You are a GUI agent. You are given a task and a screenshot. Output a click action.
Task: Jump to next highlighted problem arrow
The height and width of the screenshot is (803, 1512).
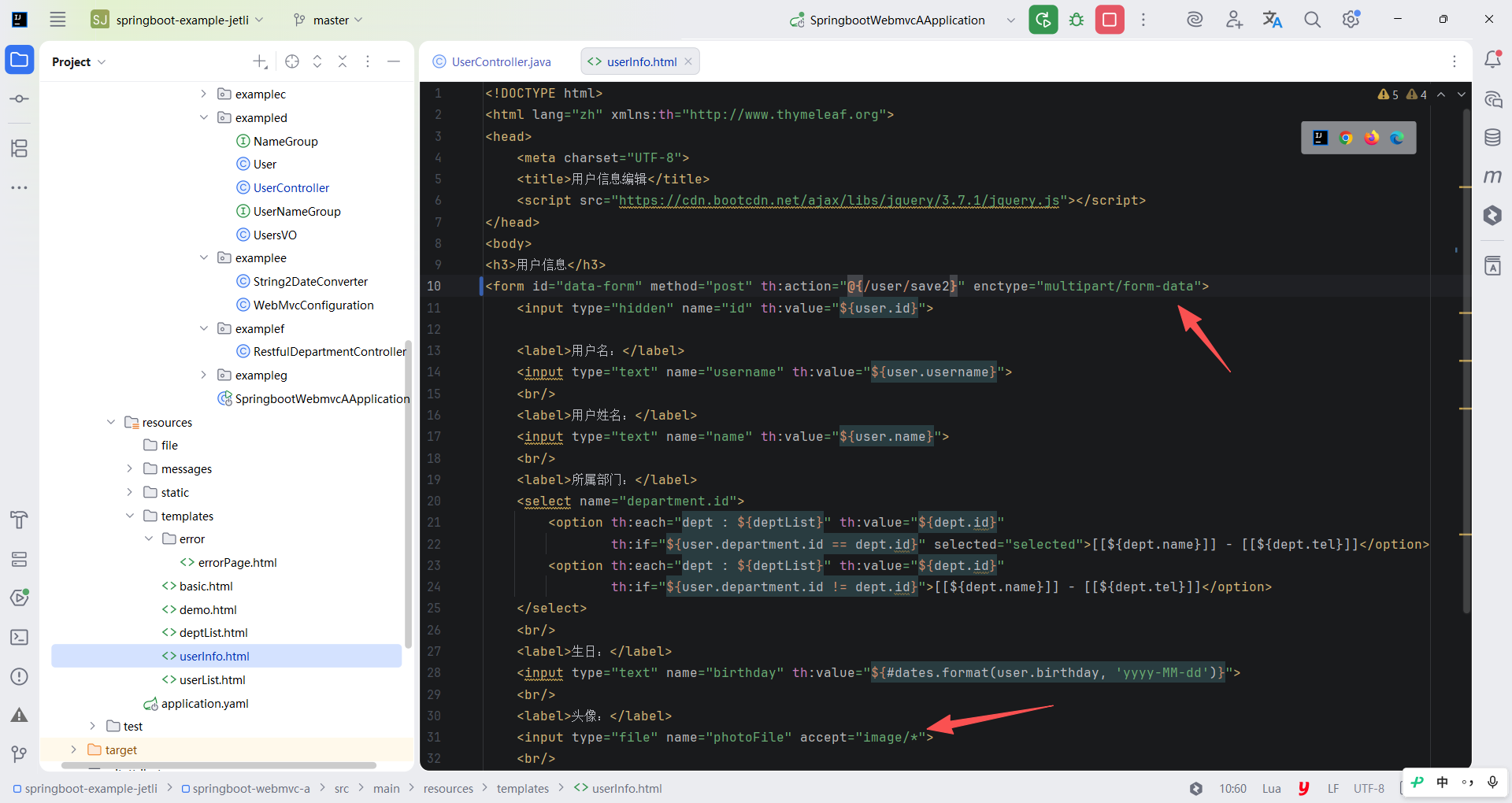coord(1462,94)
